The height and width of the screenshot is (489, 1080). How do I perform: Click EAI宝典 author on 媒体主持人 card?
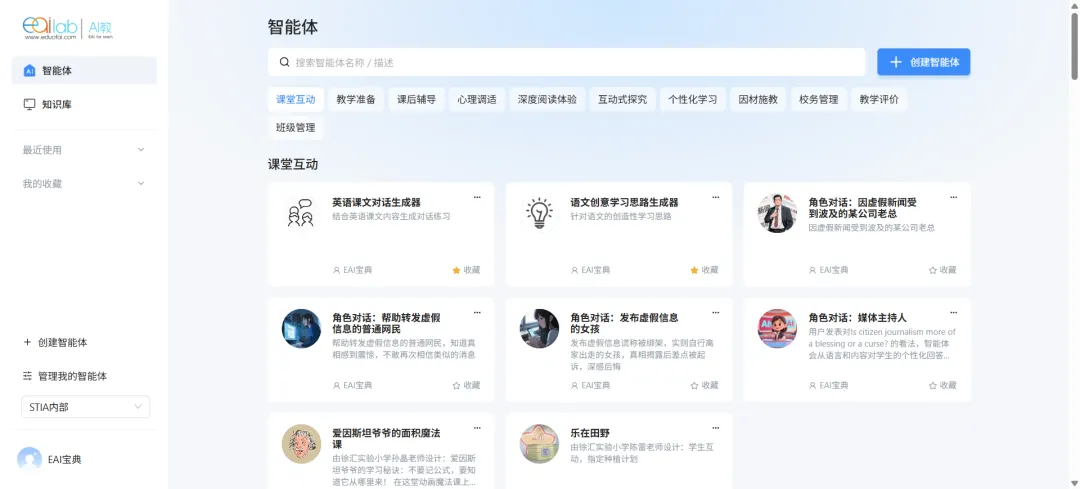pos(829,385)
